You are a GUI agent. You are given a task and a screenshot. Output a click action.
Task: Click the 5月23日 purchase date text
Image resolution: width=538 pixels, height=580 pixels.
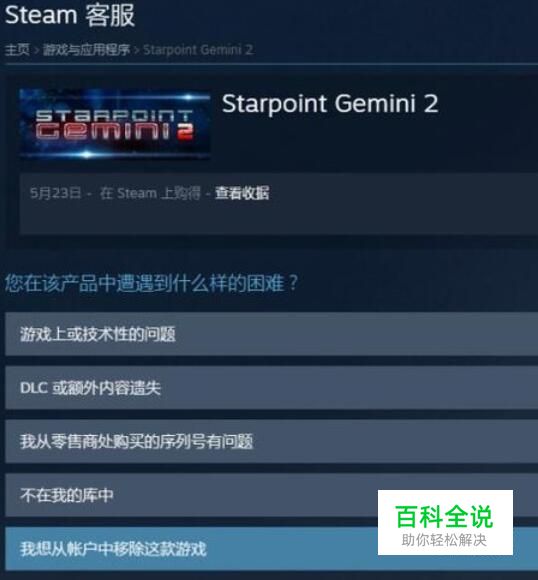56,193
